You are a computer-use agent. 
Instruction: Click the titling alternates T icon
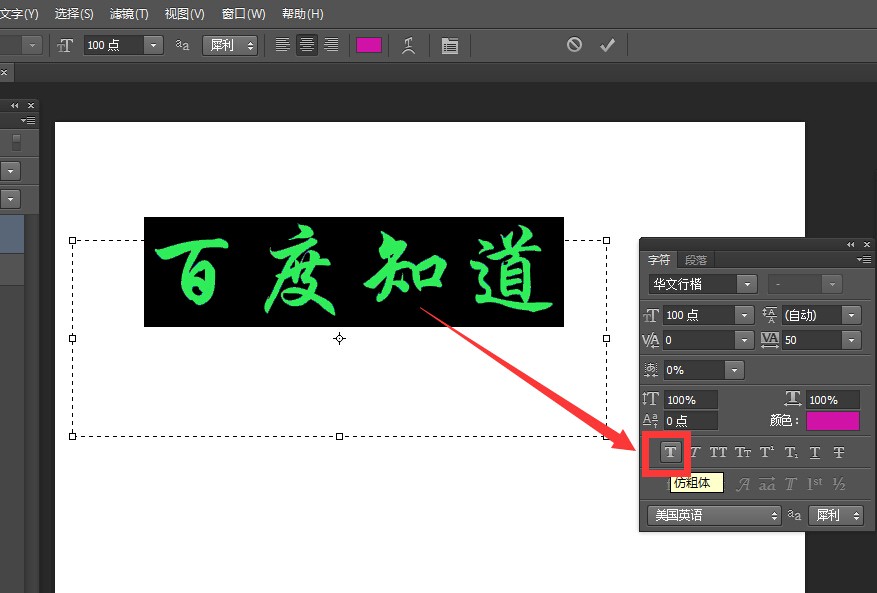click(x=790, y=484)
